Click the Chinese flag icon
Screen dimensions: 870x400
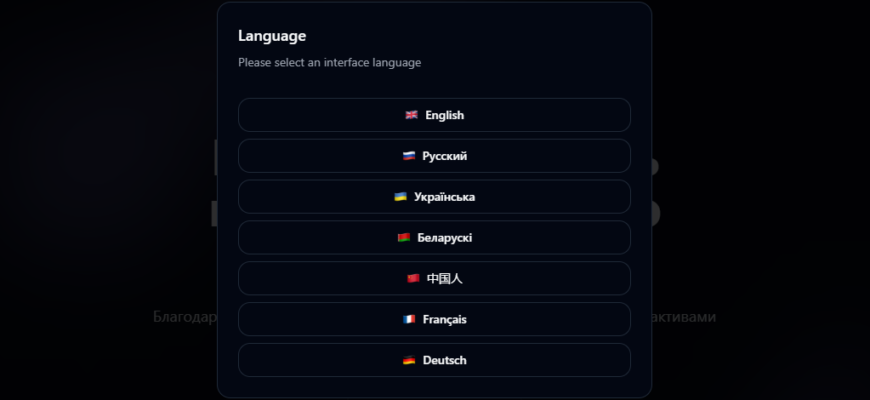[x=413, y=278]
